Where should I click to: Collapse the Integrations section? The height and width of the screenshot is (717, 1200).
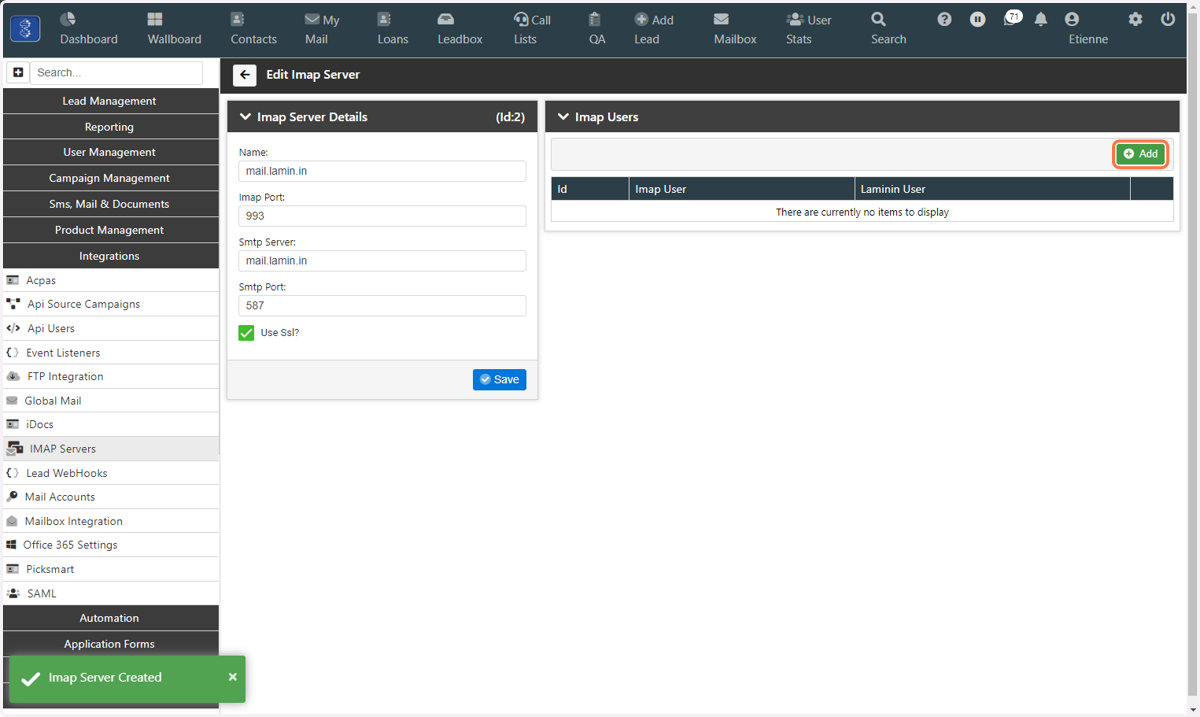click(x=110, y=256)
